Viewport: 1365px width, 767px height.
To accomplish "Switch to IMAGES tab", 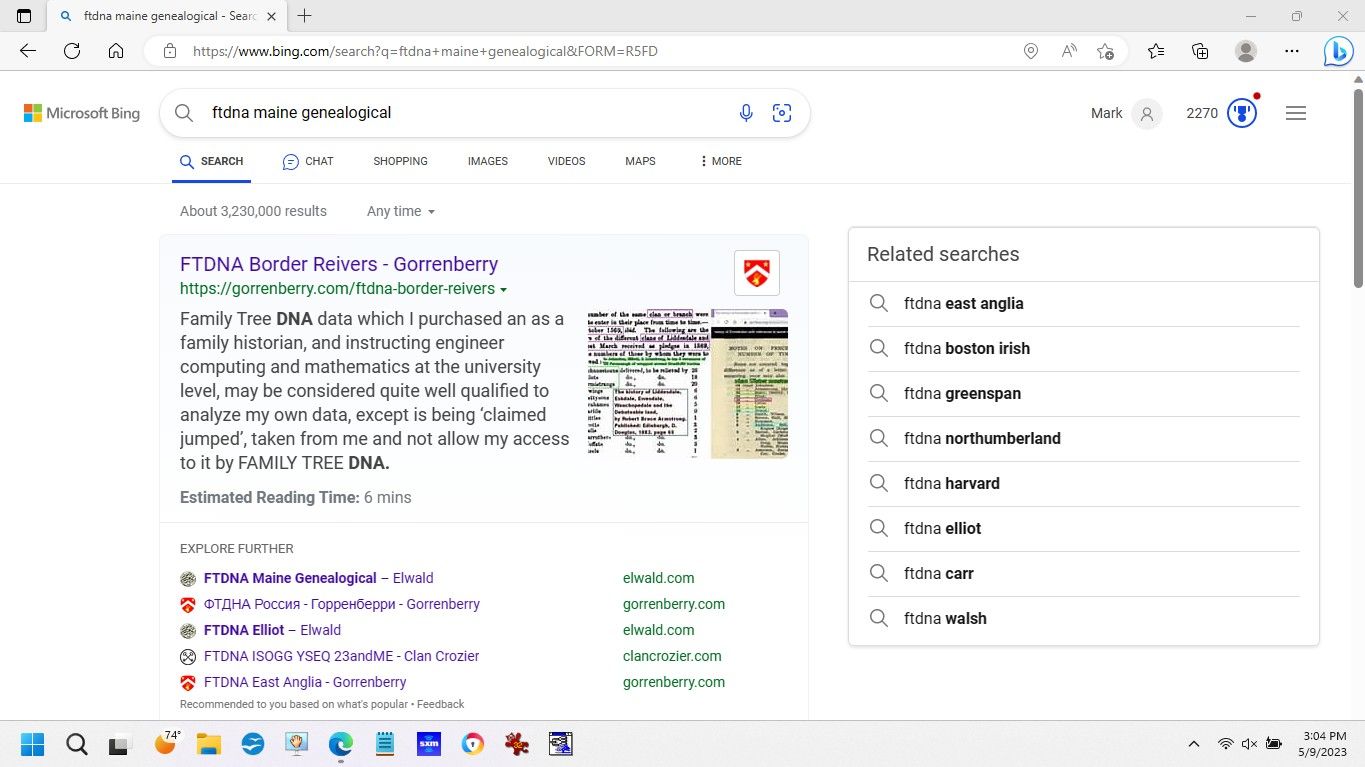I will pos(487,161).
